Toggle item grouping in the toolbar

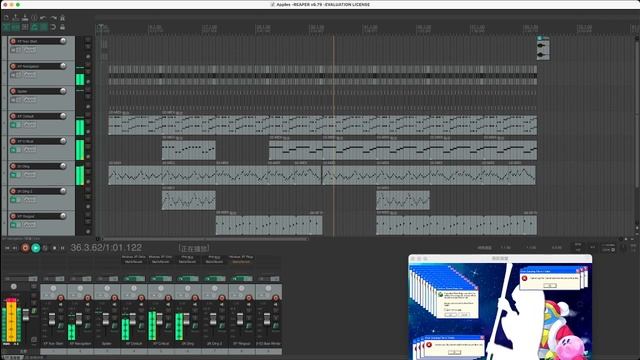(x=16, y=27)
